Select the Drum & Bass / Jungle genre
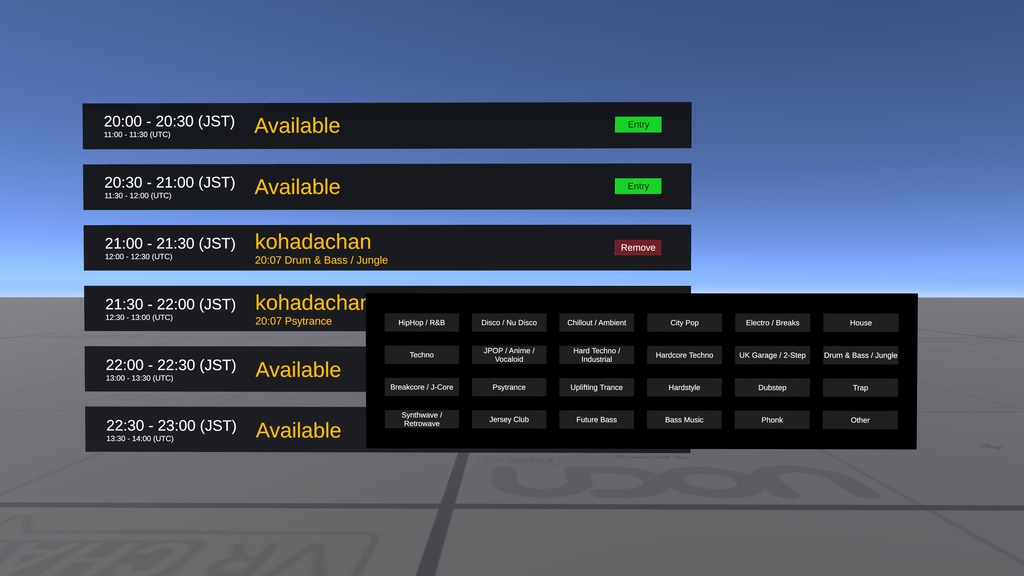The image size is (1024, 576). [x=860, y=355]
